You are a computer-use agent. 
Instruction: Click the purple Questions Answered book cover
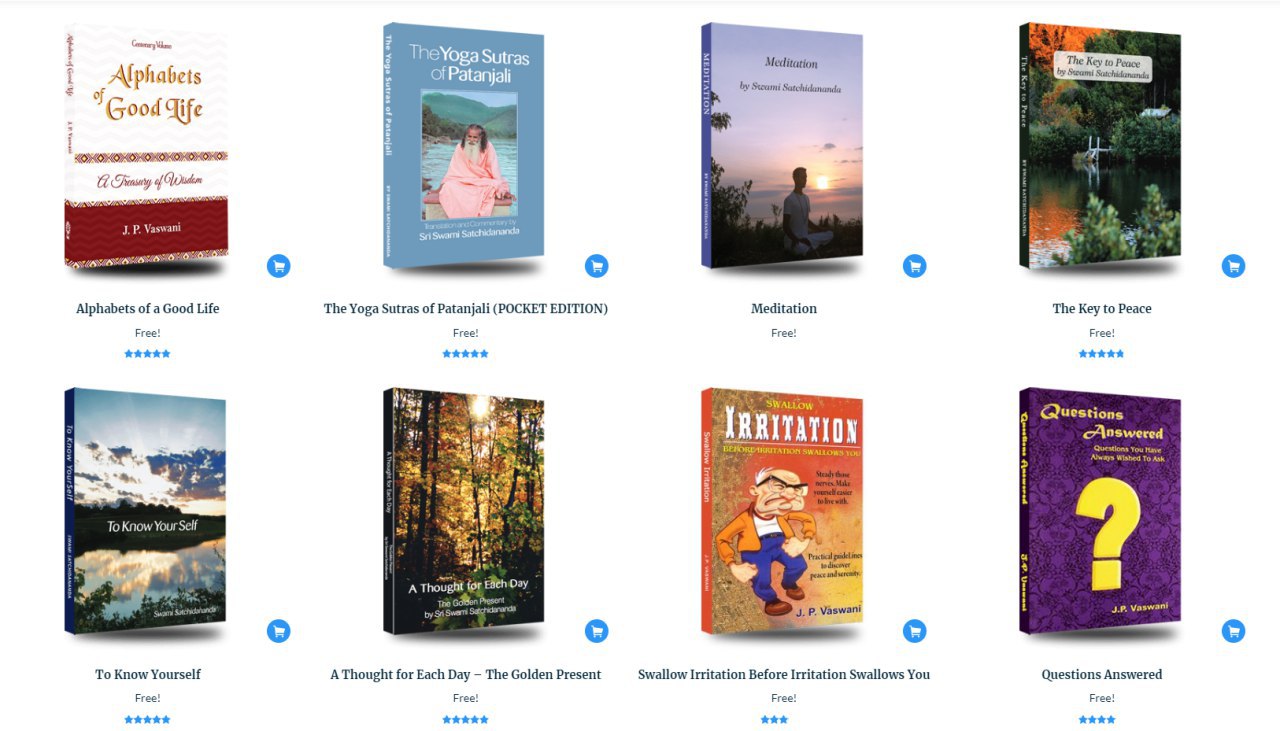(1100, 510)
